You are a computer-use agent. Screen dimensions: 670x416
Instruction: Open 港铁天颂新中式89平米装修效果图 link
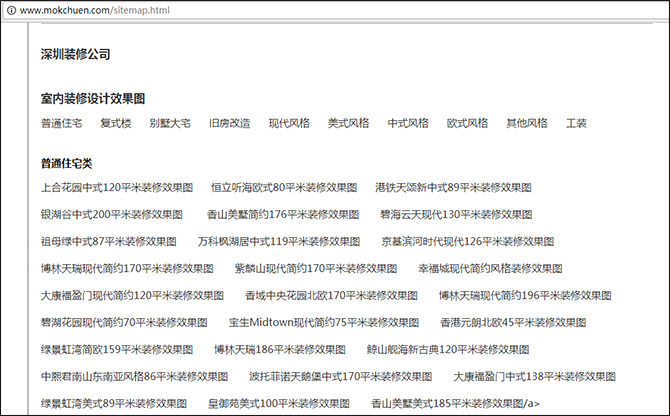click(453, 187)
